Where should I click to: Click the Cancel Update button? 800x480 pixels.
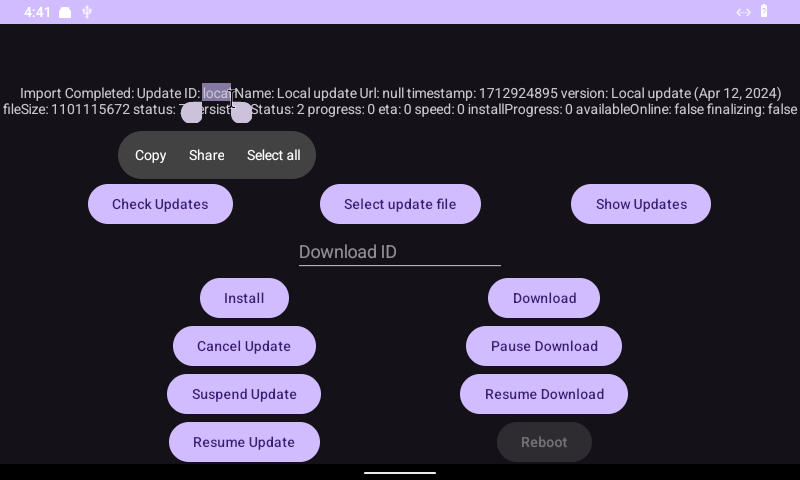244,346
